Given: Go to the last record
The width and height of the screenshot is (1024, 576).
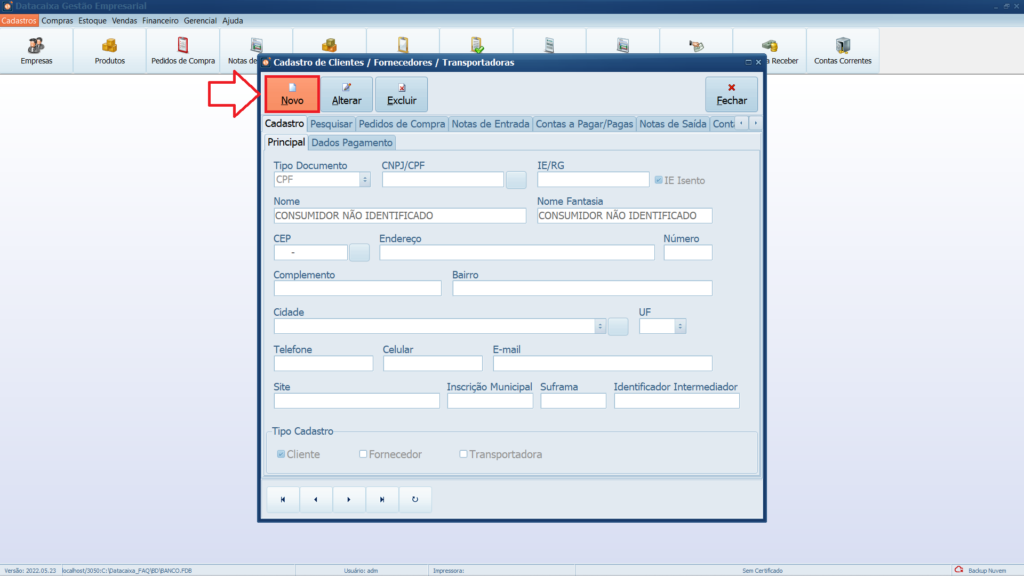Looking at the screenshot, I should pos(382,499).
